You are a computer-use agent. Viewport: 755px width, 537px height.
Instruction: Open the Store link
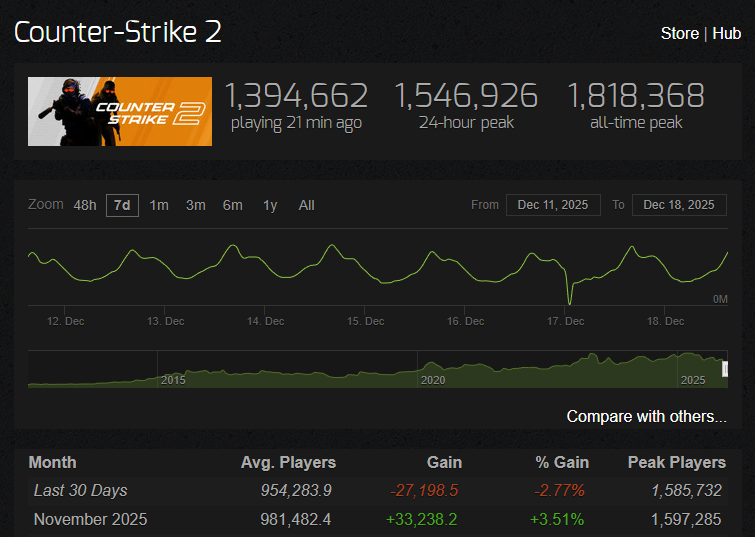(x=679, y=33)
